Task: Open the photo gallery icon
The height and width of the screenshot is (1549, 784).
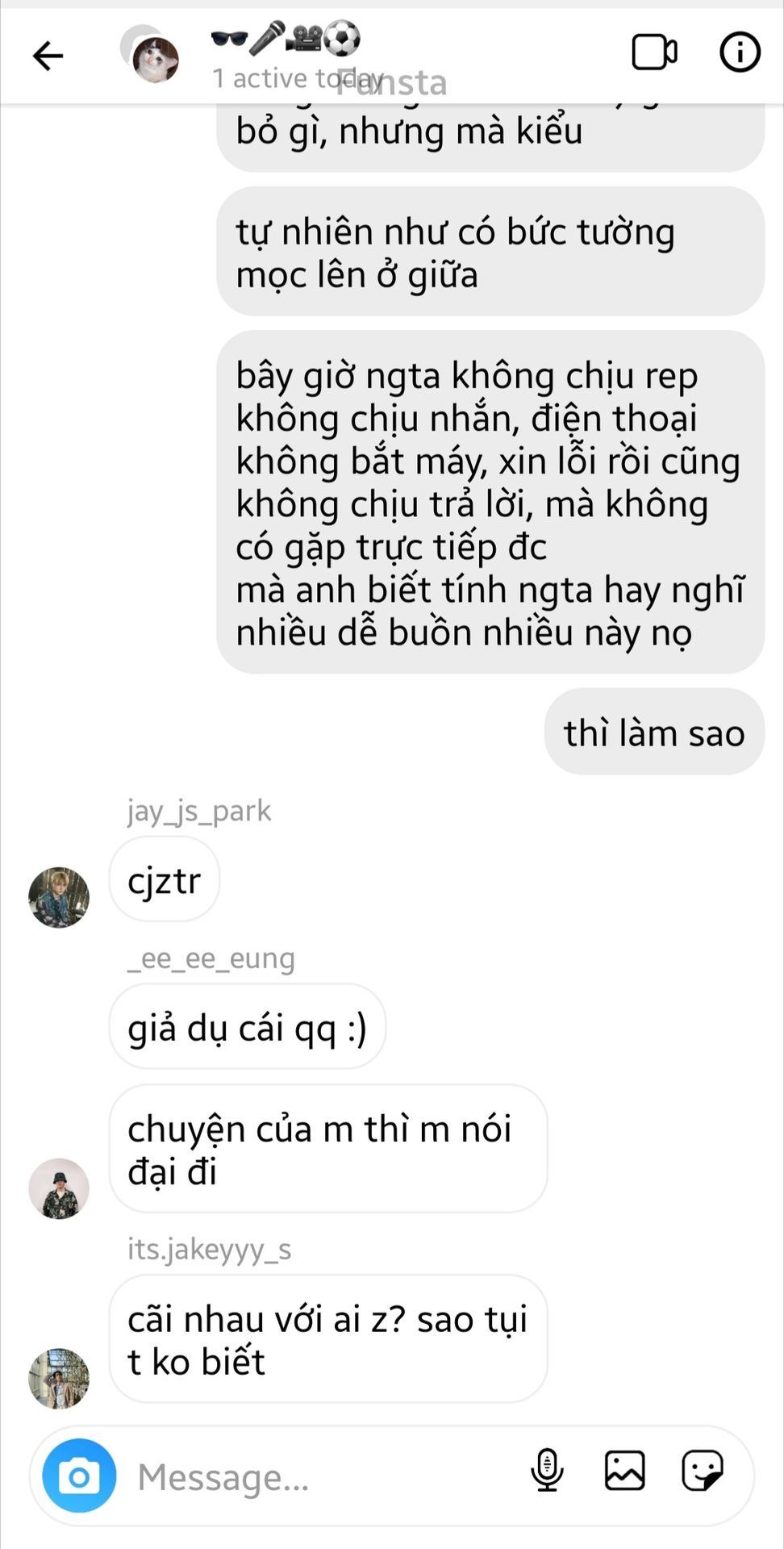Action: click(x=625, y=1469)
